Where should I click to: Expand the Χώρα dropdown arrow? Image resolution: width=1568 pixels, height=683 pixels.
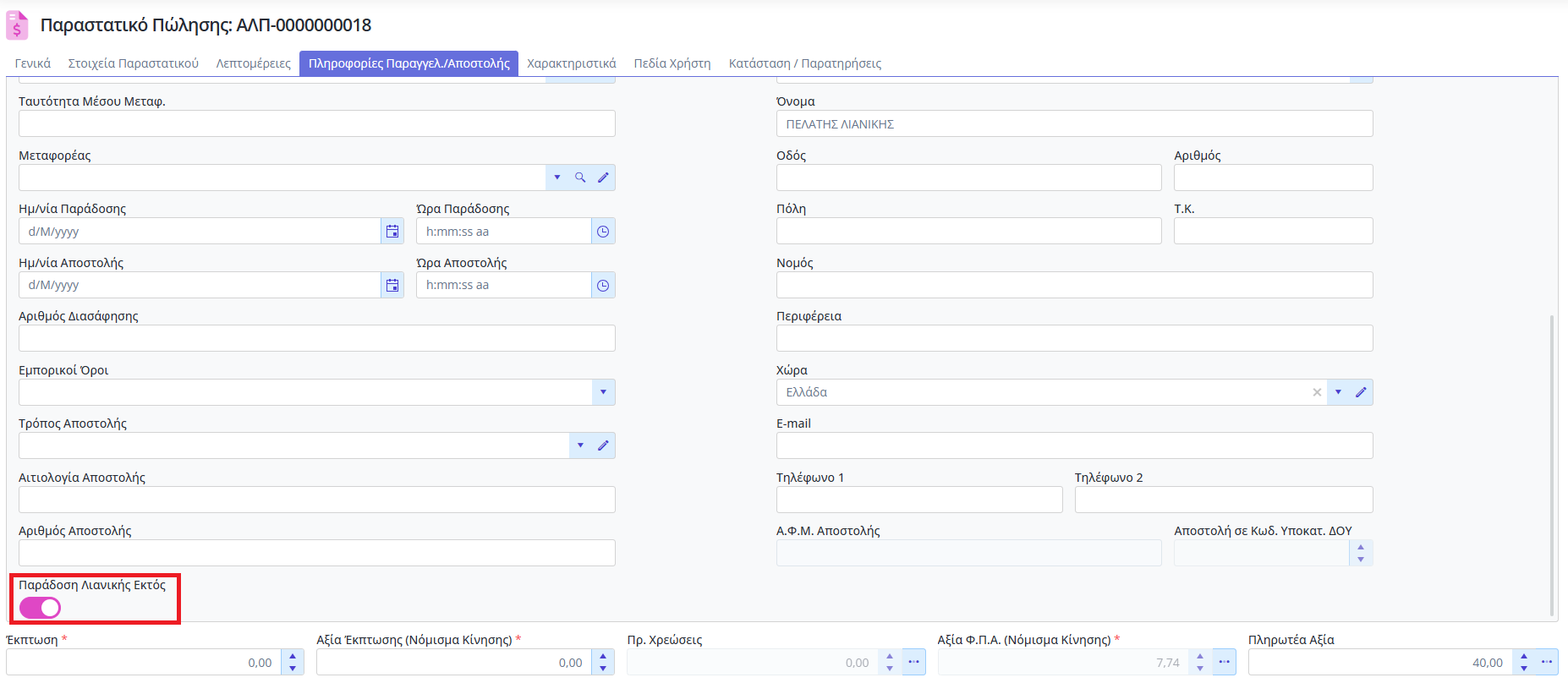click(1338, 392)
